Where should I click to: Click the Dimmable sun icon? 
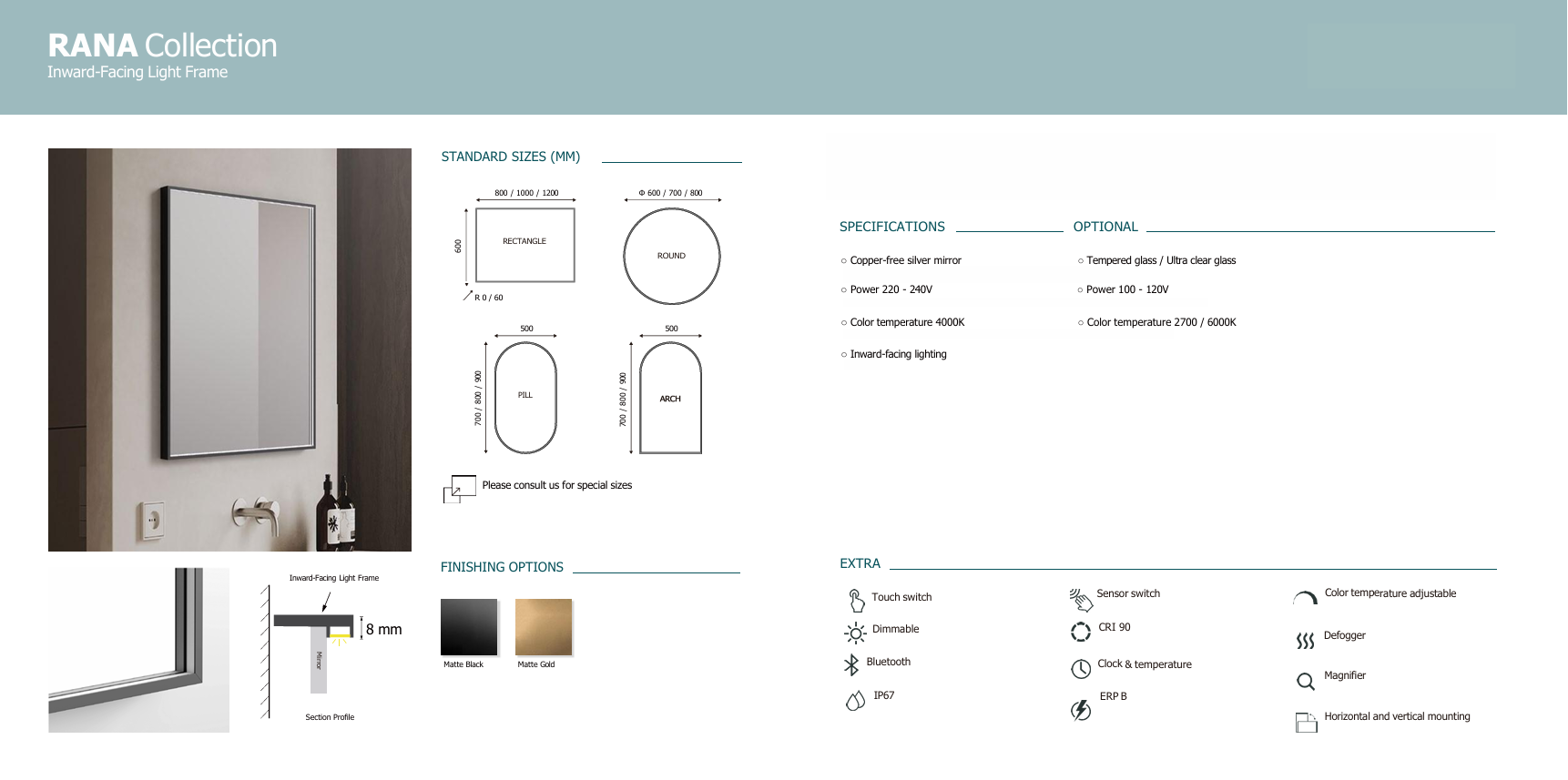point(855,633)
